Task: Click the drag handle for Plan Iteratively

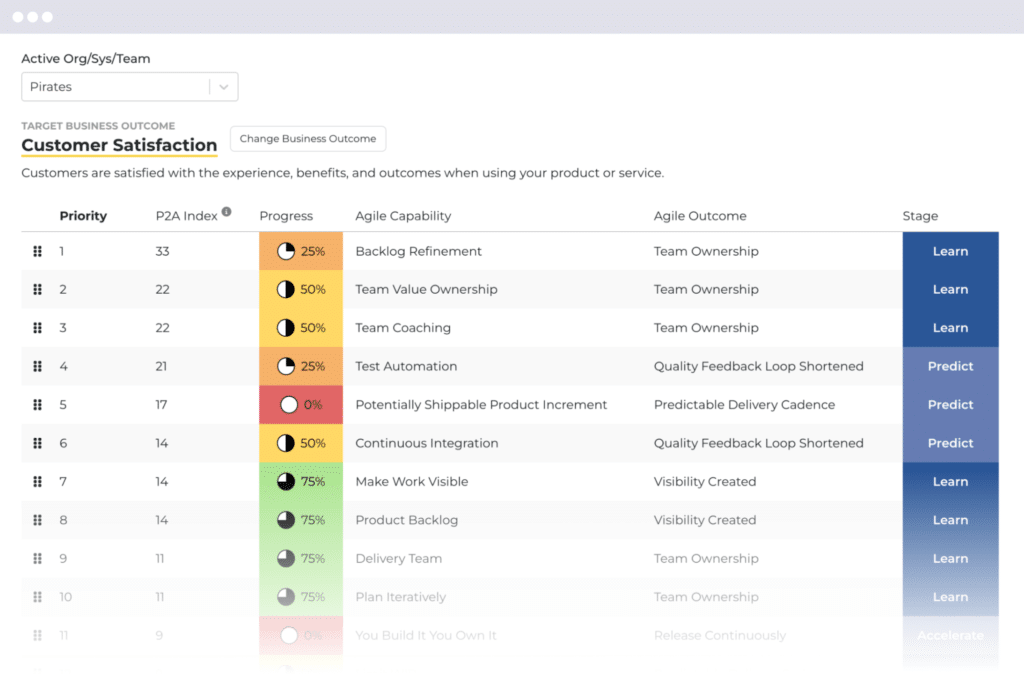Action: pos(37,597)
